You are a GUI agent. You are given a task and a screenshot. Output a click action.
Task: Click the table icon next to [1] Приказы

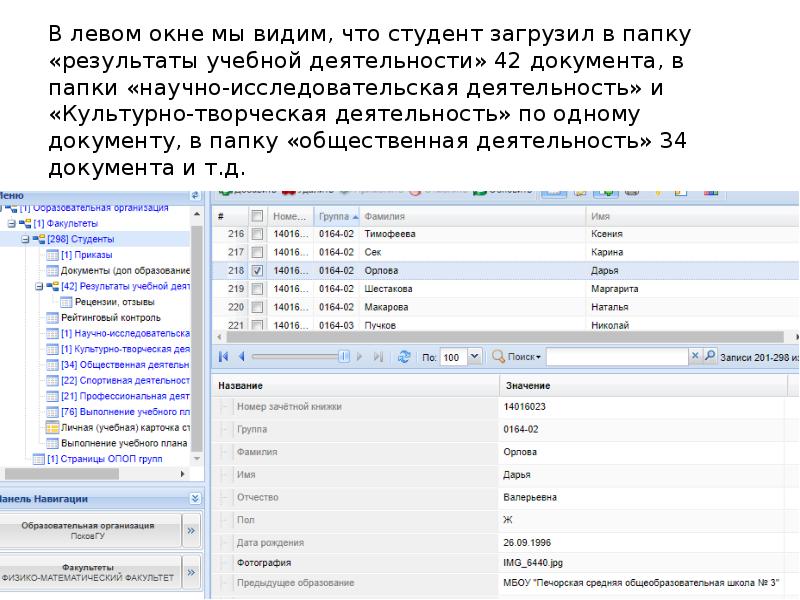pos(52,255)
